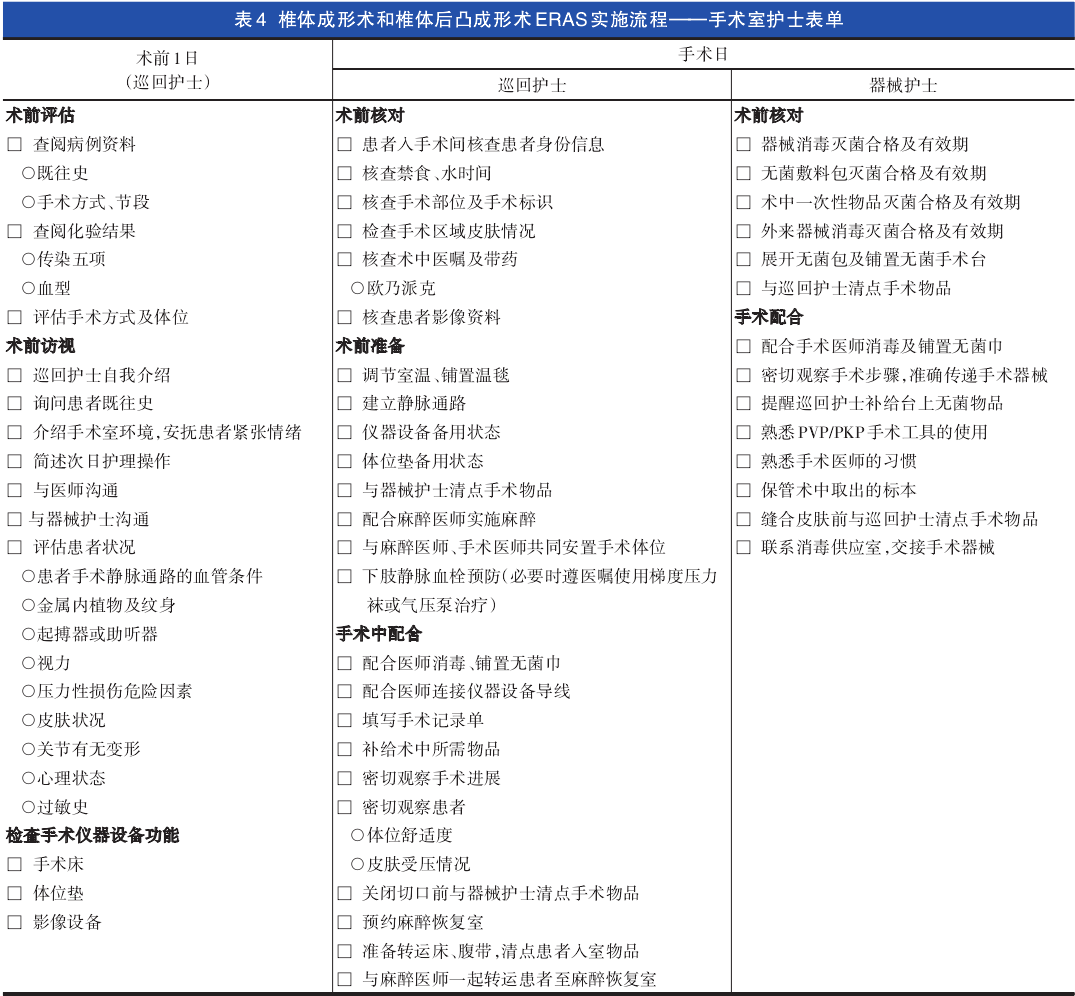Mark the "评估手术方式及体位" checkbox

pos(14,317)
